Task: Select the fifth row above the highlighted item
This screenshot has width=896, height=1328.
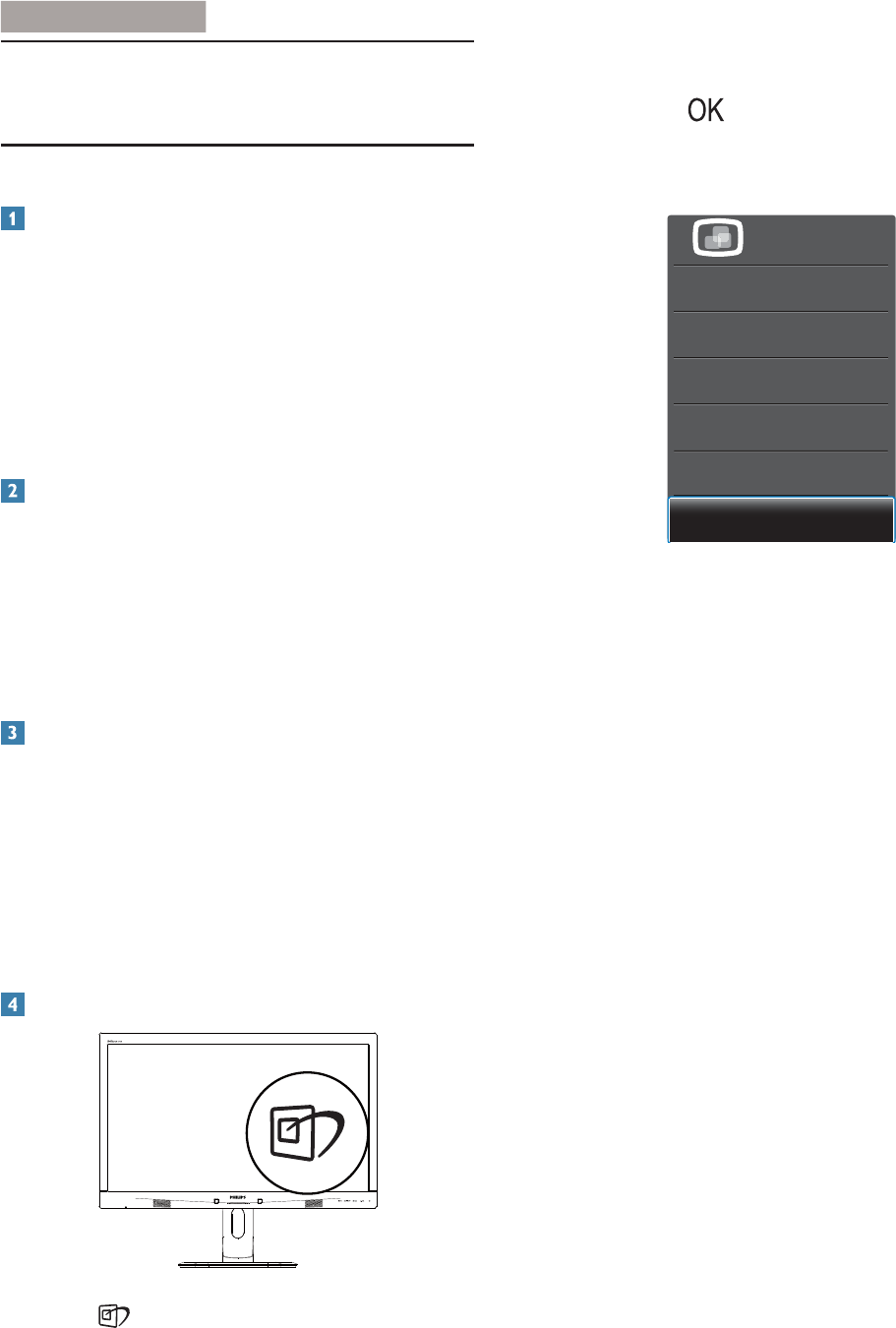Action: (782, 288)
